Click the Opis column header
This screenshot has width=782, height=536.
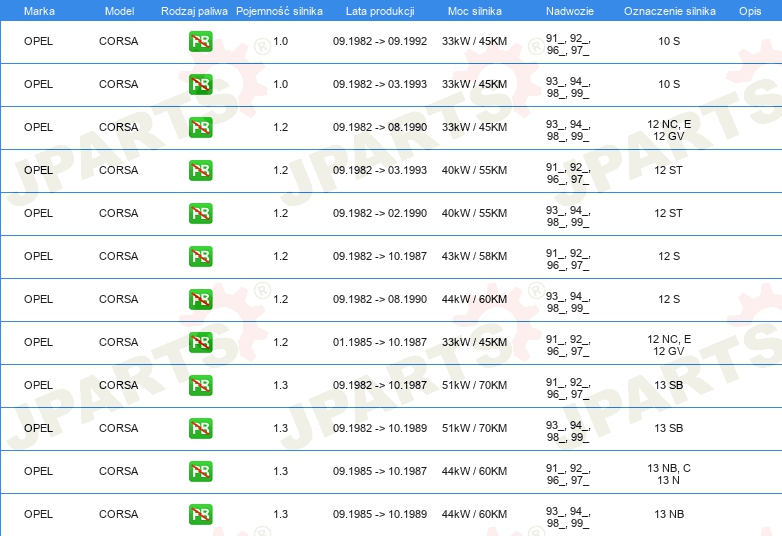(x=750, y=11)
